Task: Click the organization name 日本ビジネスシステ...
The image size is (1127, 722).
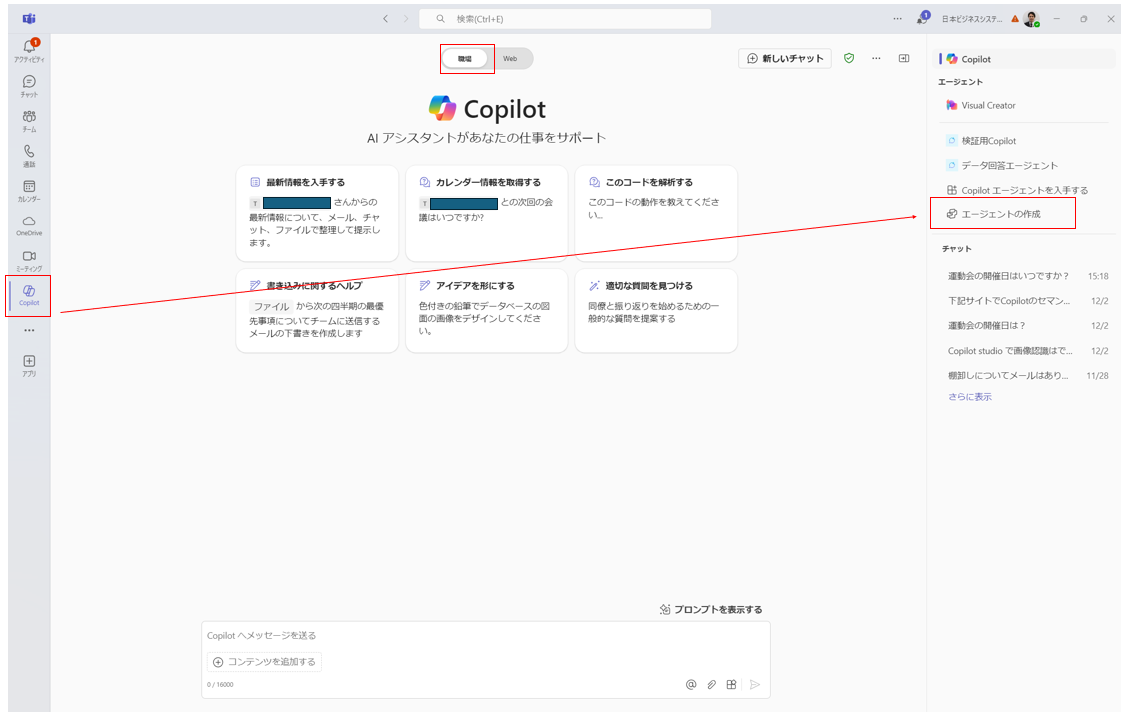Action: coord(972,19)
